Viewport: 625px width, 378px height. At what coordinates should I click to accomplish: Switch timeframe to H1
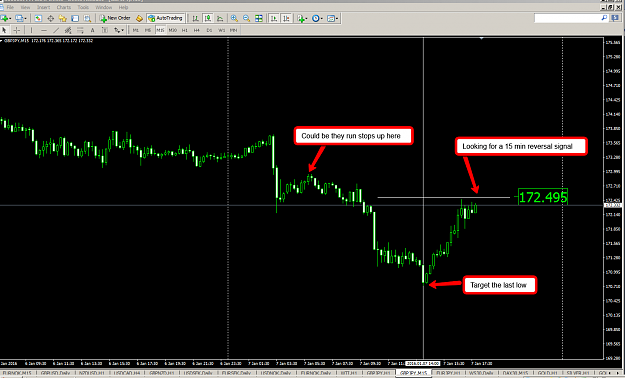[185, 30]
